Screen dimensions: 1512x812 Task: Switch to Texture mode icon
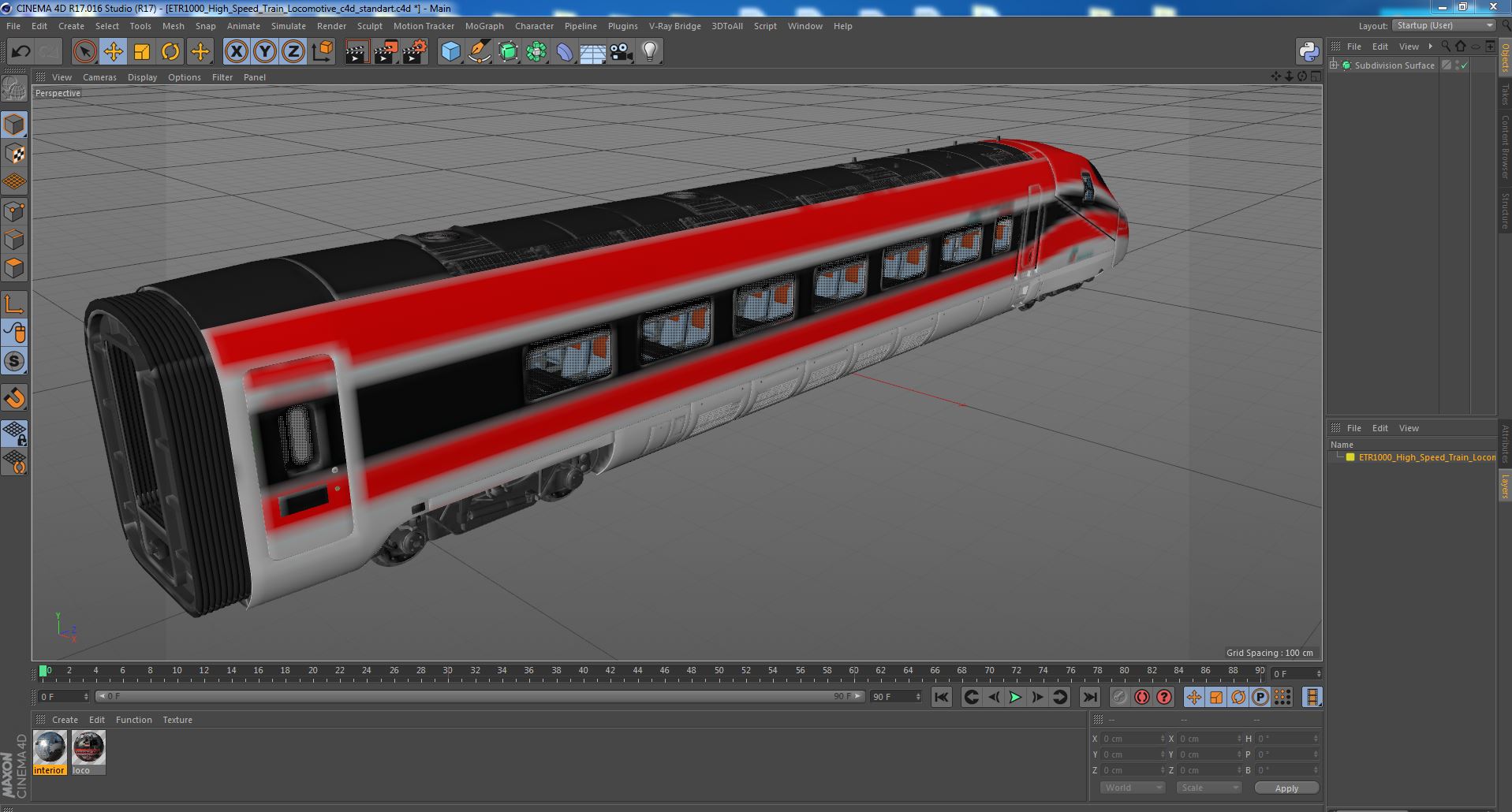[14, 153]
